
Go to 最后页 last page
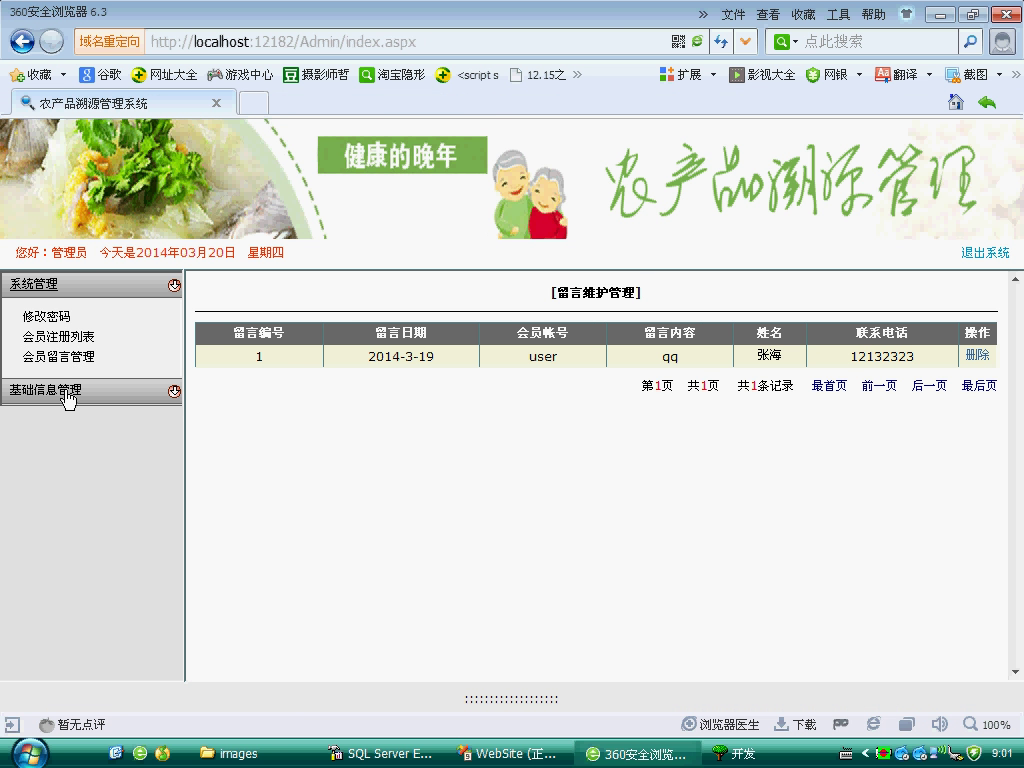(x=979, y=385)
